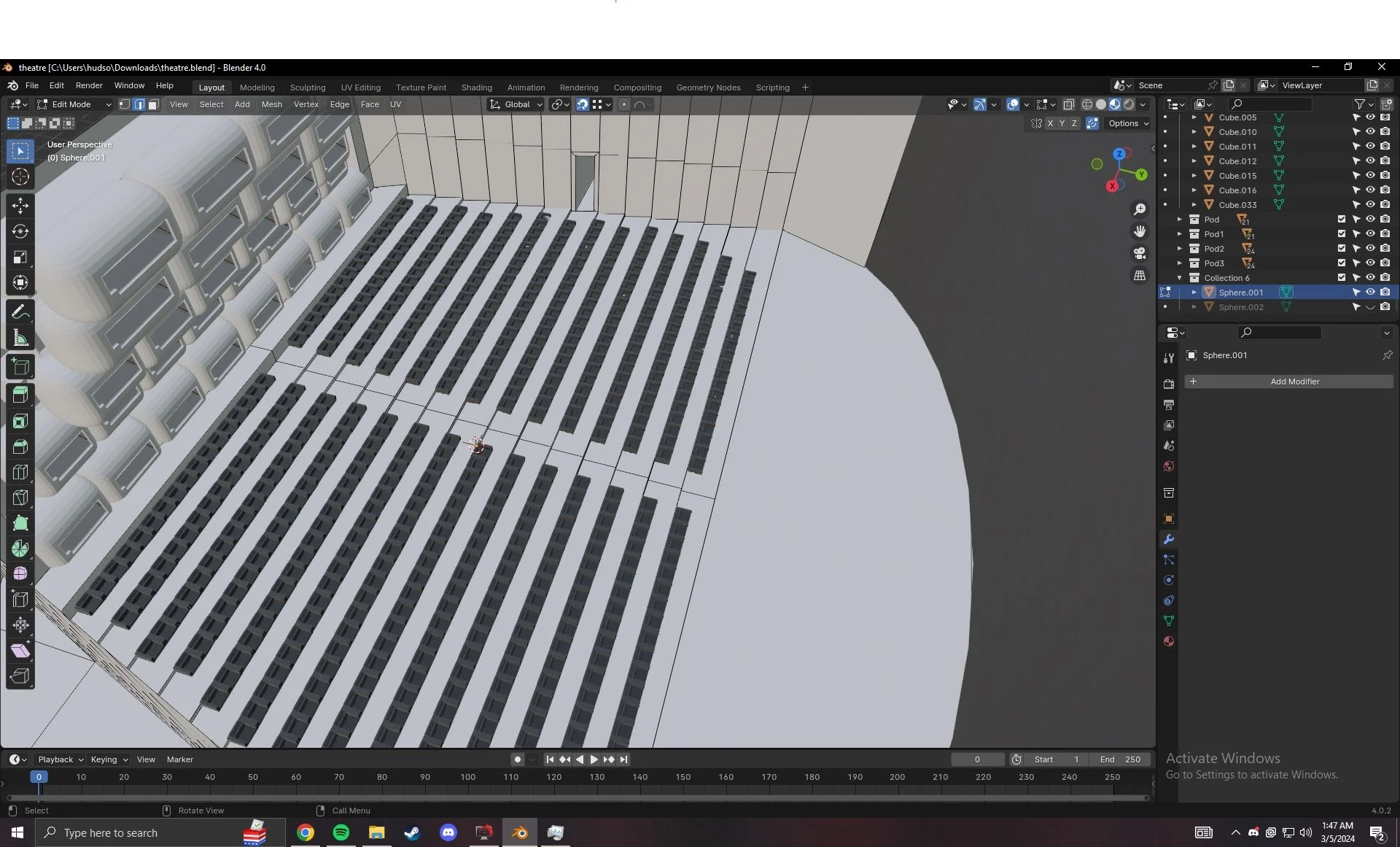Open Global transform orientation dropdown
The width and height of the screenshot is (1400, 847).
[517, 104]
